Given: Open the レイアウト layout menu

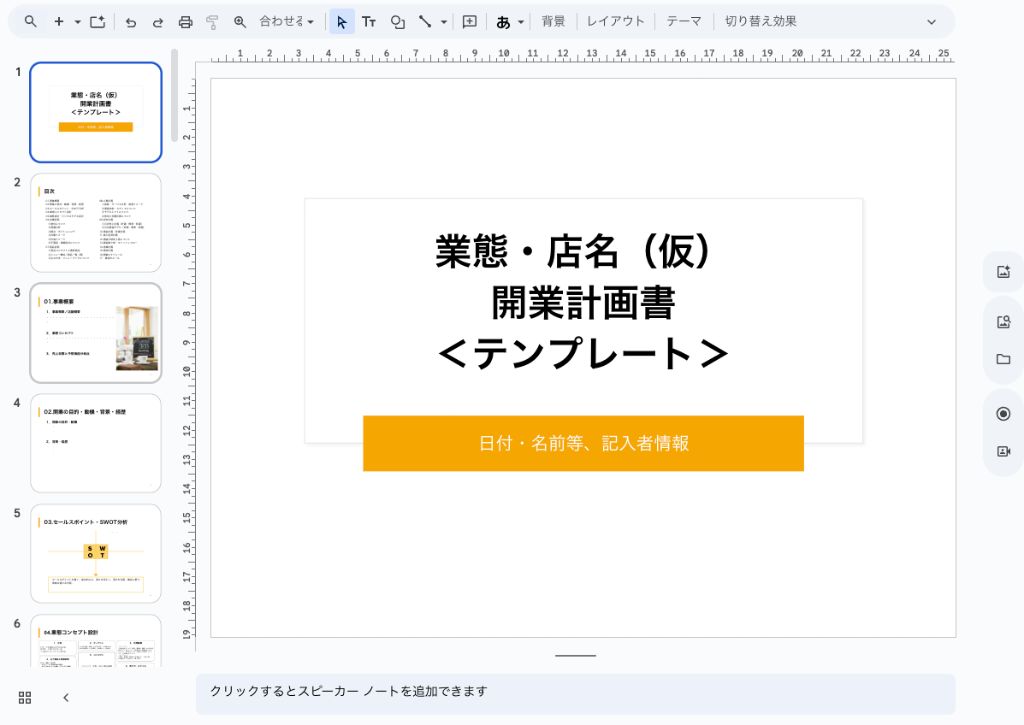Looking at the screenshot, I should [615, 21].
